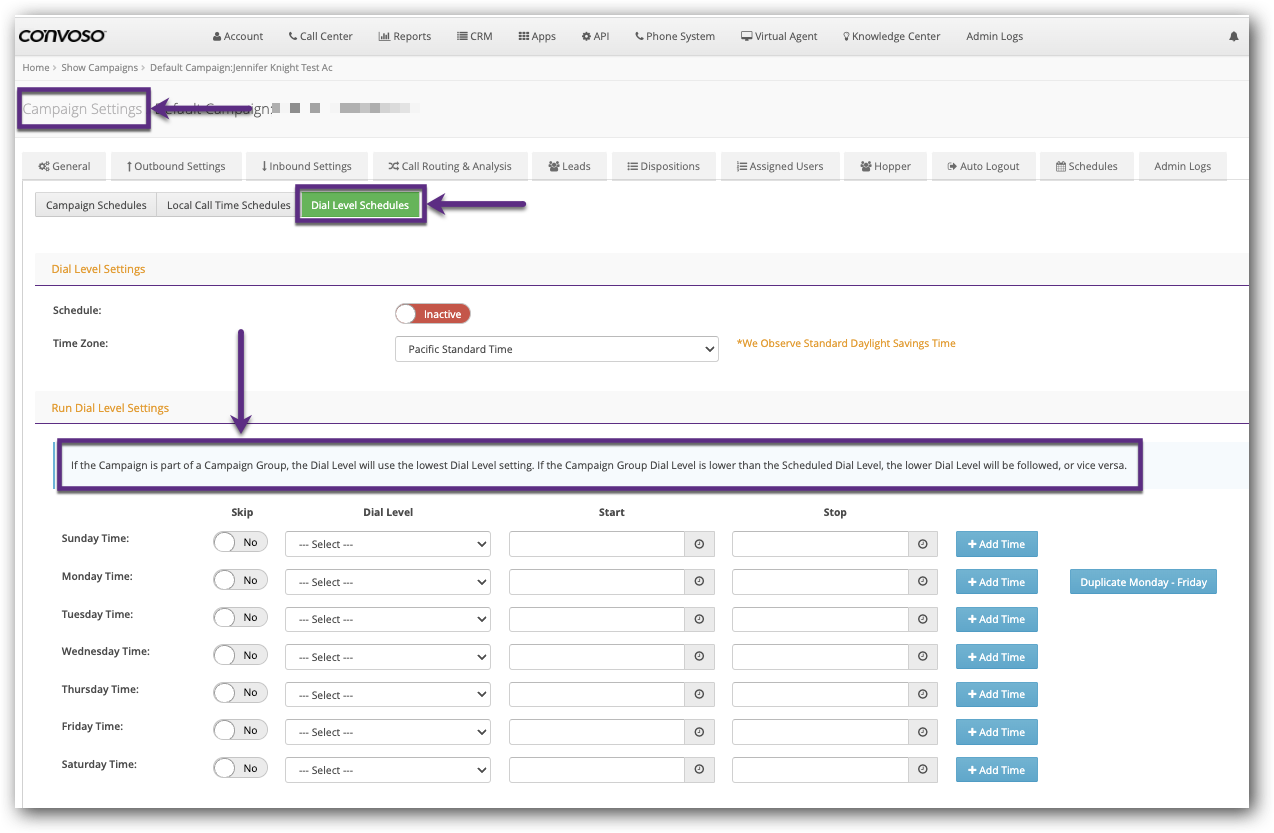This screenshot has height=833, width=1274.
Task: Click Add Time for Sunday
Action: (x=996, y=544)
